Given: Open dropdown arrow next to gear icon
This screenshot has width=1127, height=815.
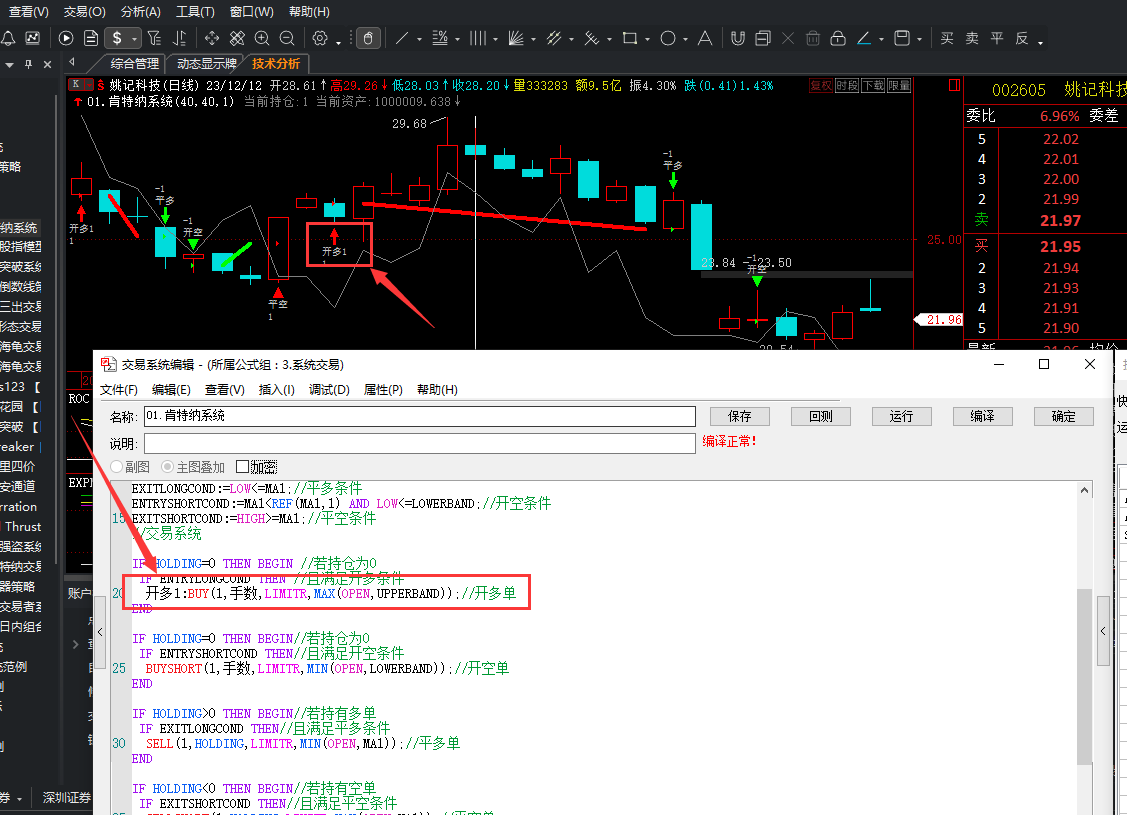Looking at the screenshot, I should click(338, 42).
